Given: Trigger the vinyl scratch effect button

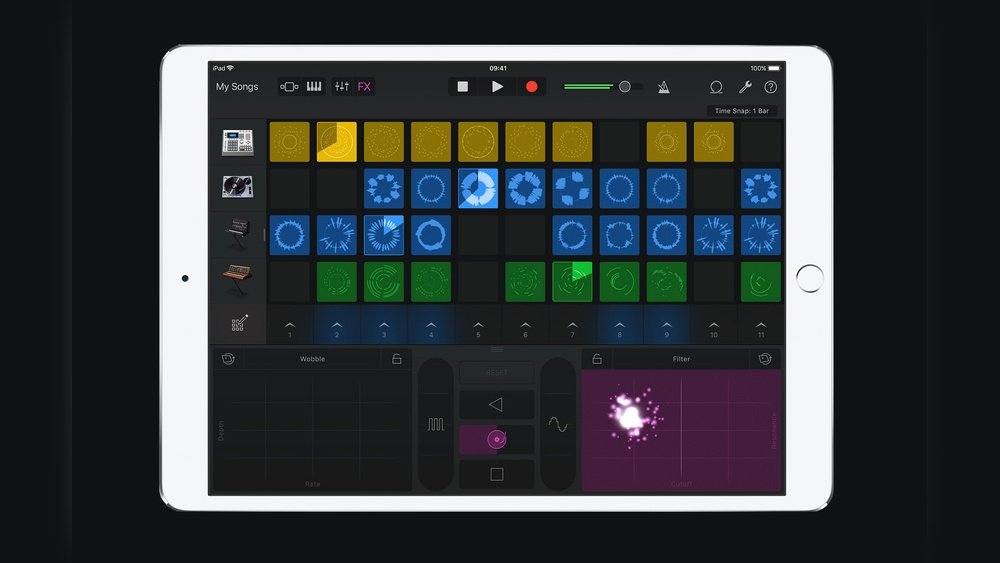Looking at the screenshot, I should pyautogui.click(x=497, y=439).
